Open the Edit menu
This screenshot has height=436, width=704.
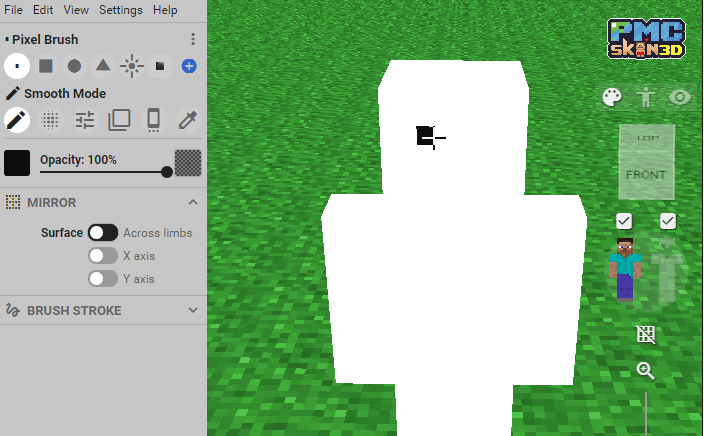click(43, 10)
